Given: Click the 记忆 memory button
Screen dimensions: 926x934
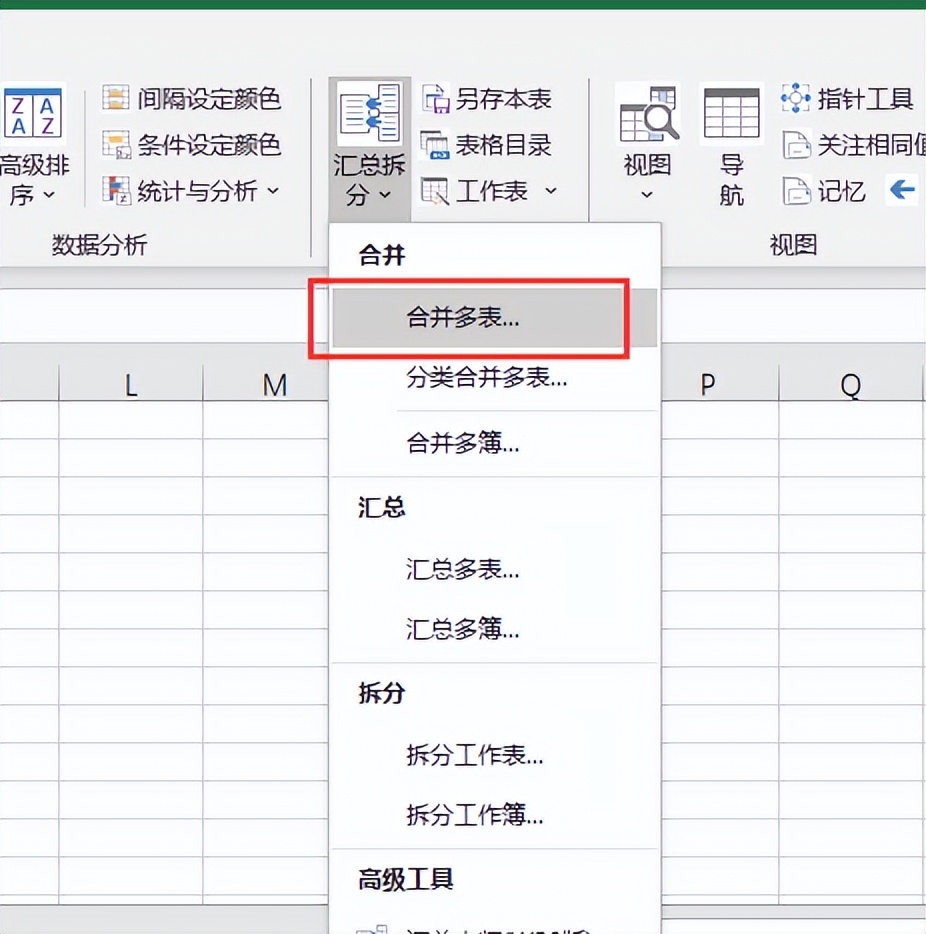Looking at the screenshot, I should (x=796, y=191).
